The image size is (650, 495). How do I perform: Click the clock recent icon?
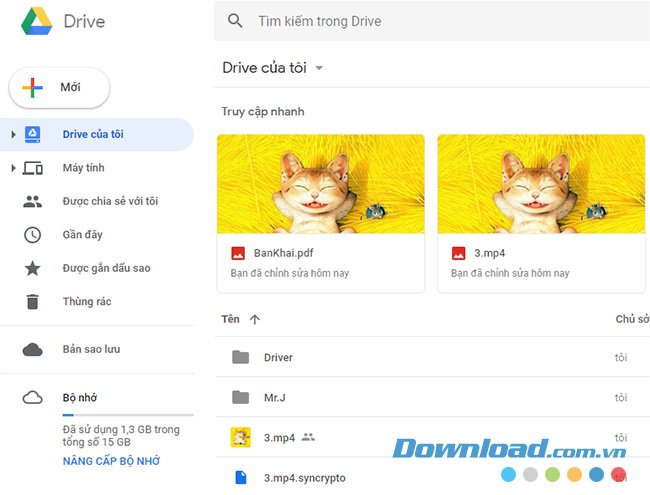32,235
